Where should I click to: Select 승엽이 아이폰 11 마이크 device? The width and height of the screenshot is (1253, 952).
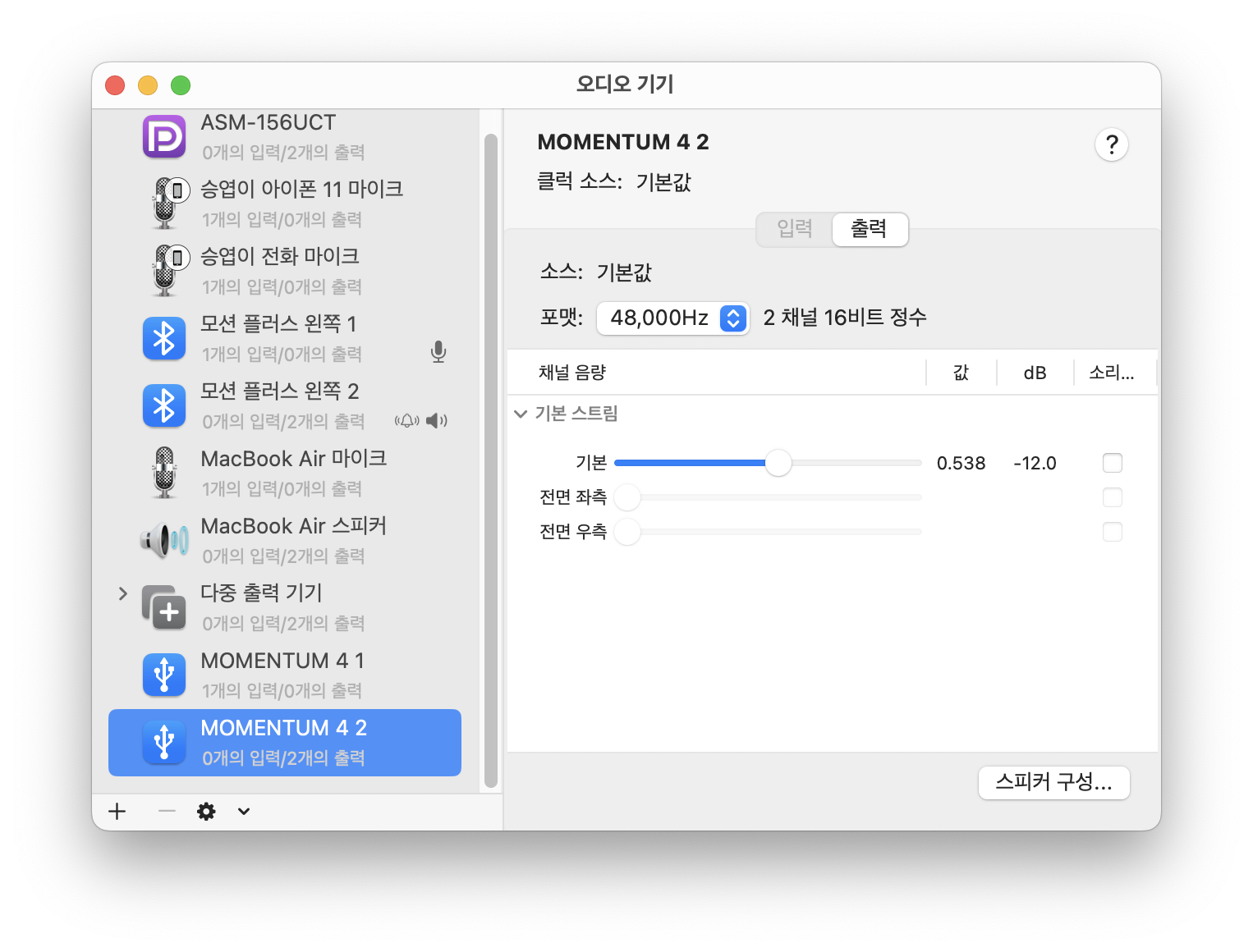coord(285,204)
